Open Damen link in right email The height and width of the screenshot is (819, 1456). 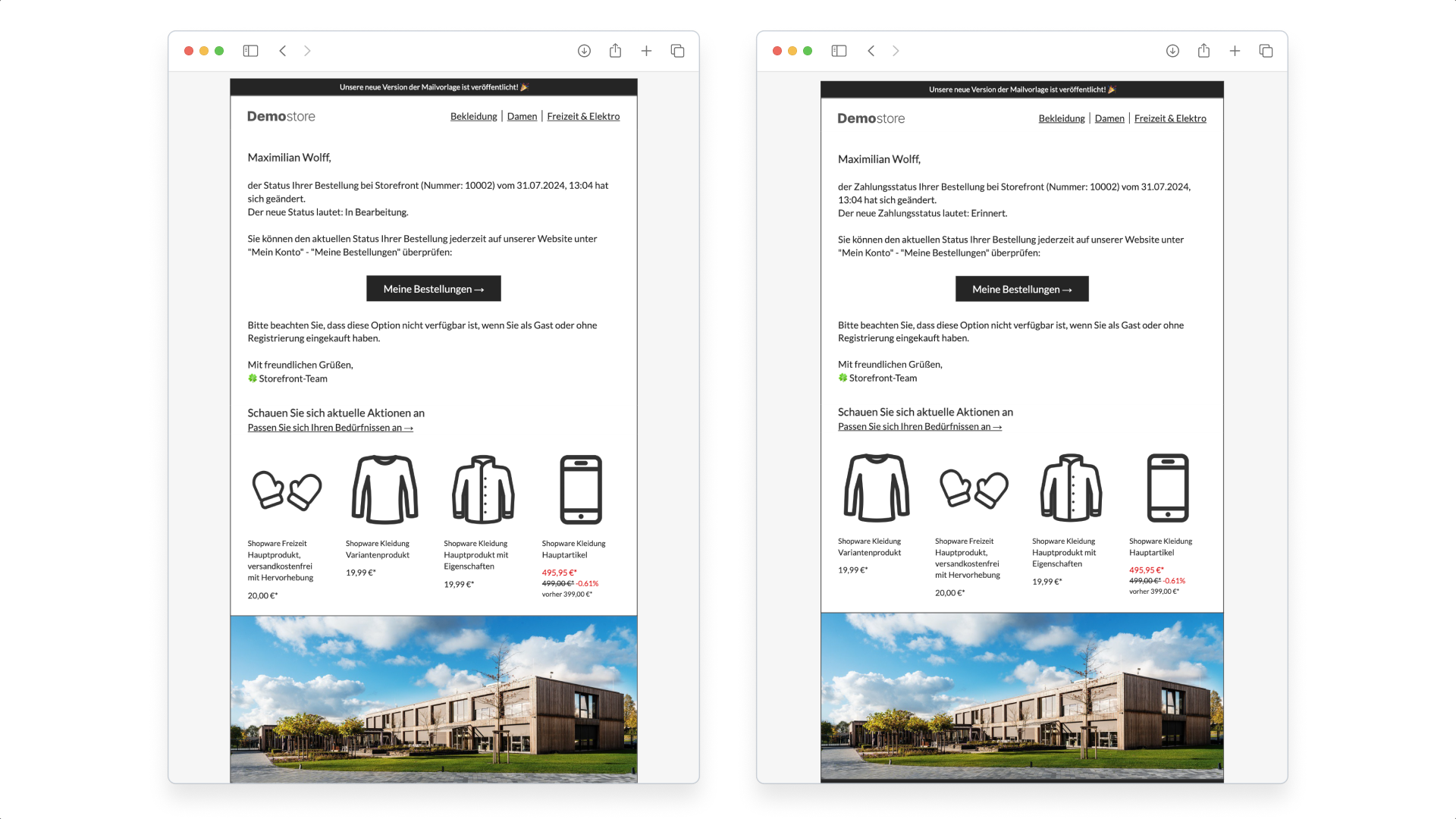click(x=1109, y=118)
